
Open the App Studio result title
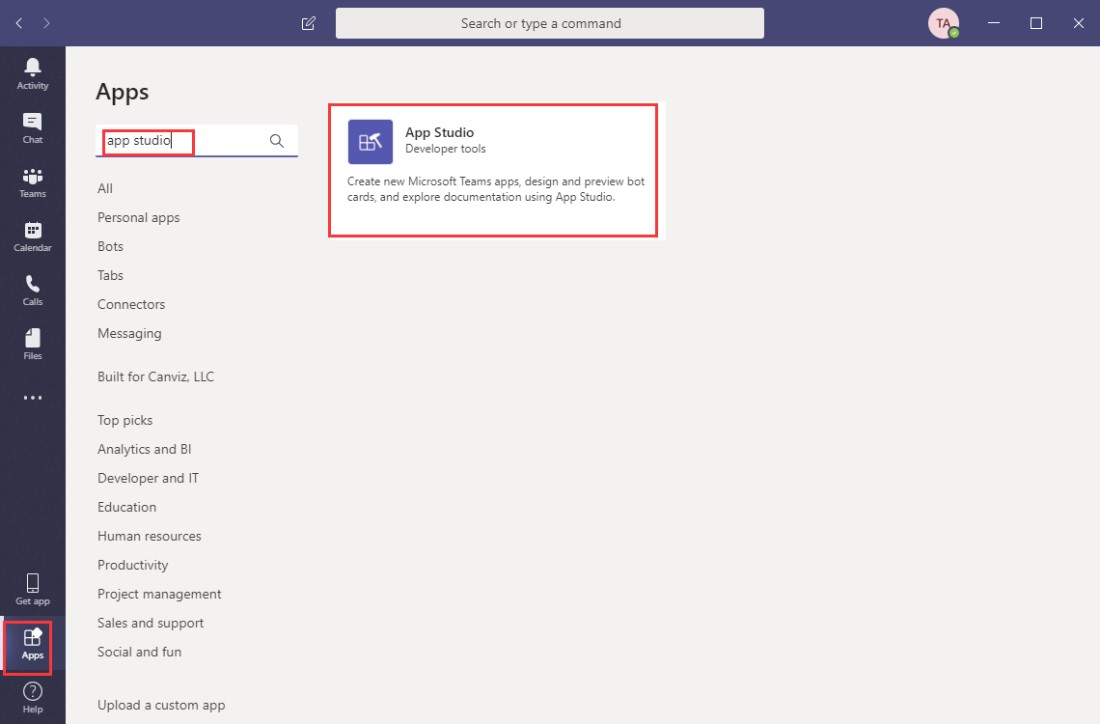tap(439, 132)
